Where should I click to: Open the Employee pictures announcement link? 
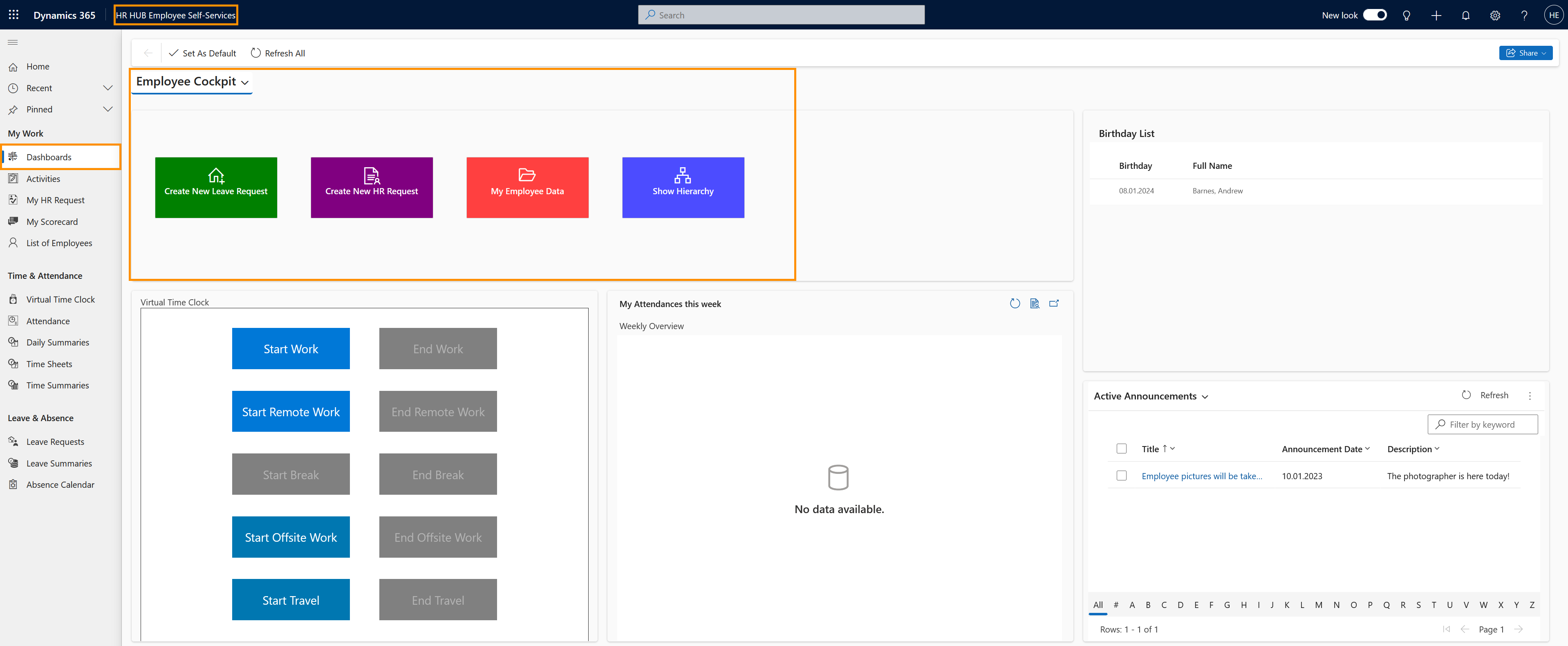click(1202, 476)
